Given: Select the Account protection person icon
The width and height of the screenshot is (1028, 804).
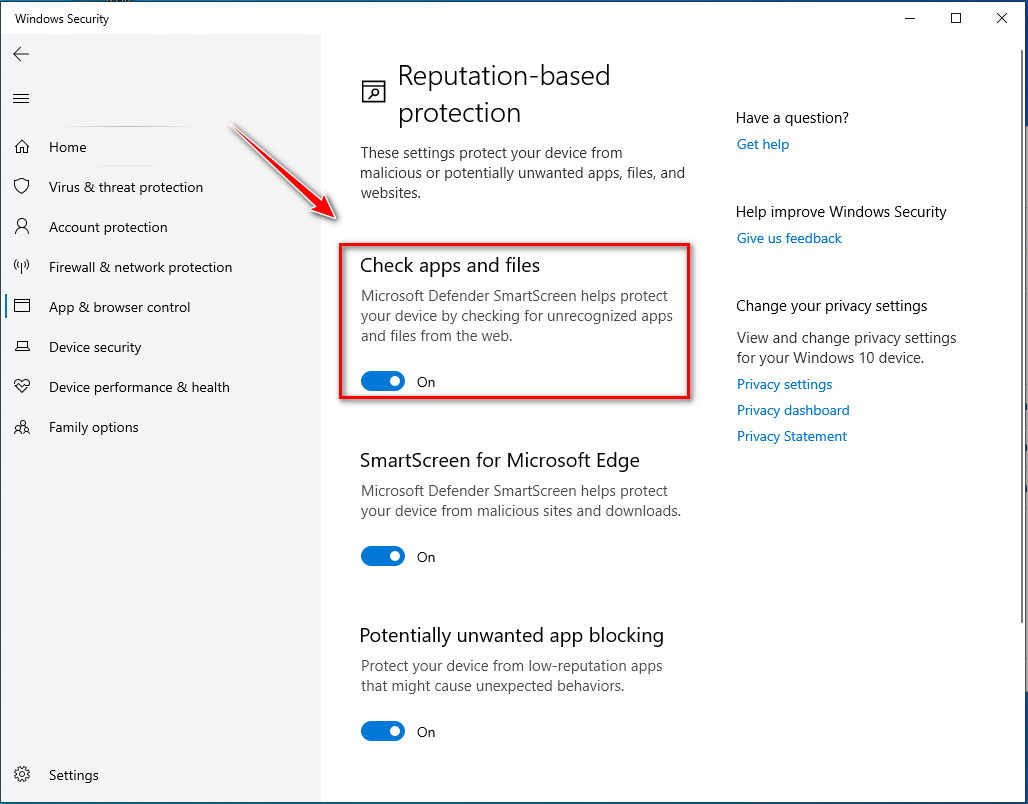Looking at the screenshot, I should (22, 227).
